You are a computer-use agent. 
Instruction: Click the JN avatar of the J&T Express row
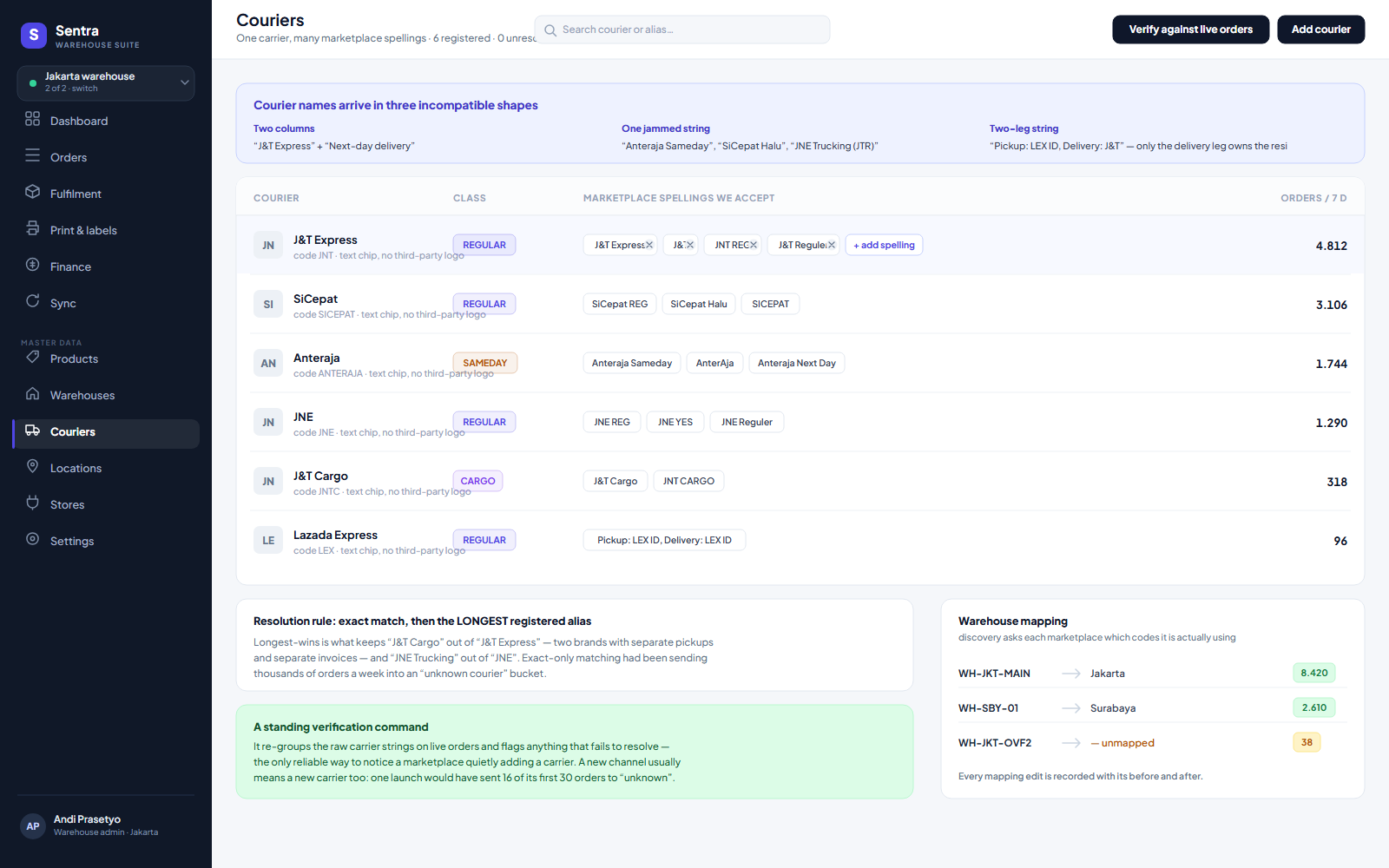click(x=268, y=246)
